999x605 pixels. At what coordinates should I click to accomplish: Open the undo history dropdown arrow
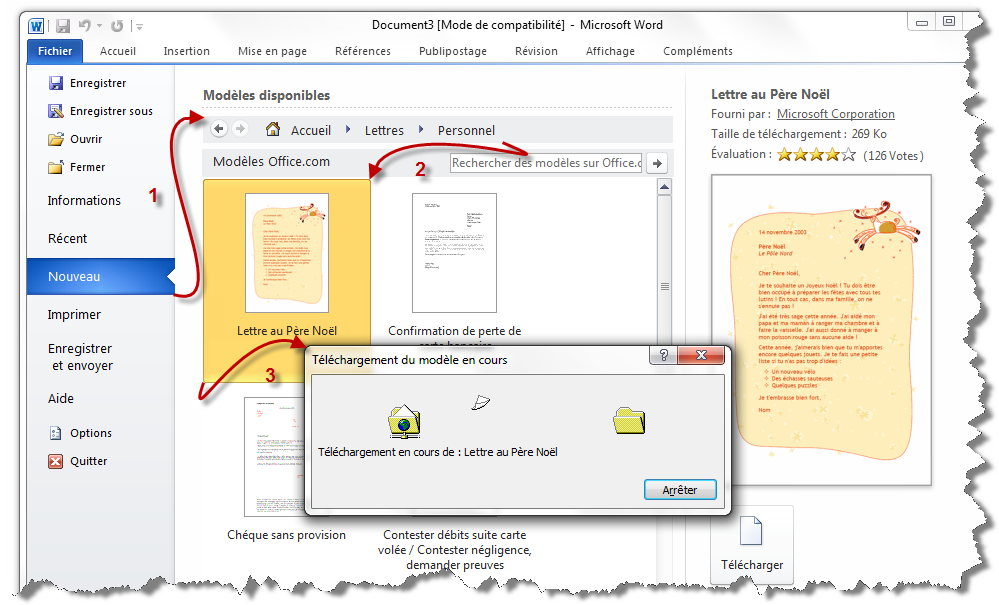[x=99, y=26]
